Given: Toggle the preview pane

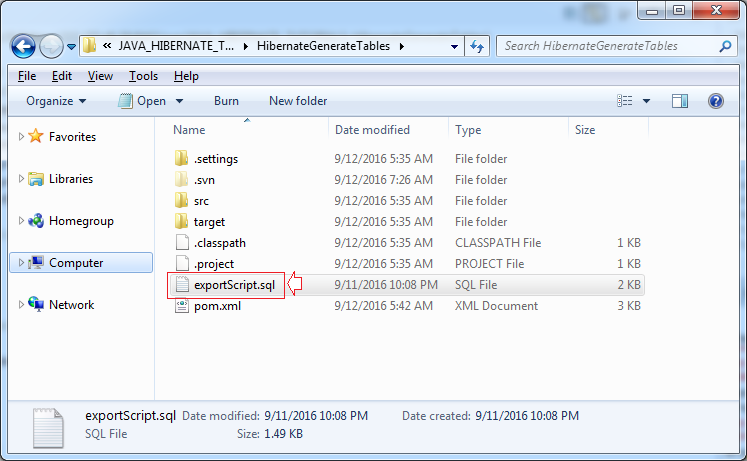Looking at the screenshot, I should [680, 101].
